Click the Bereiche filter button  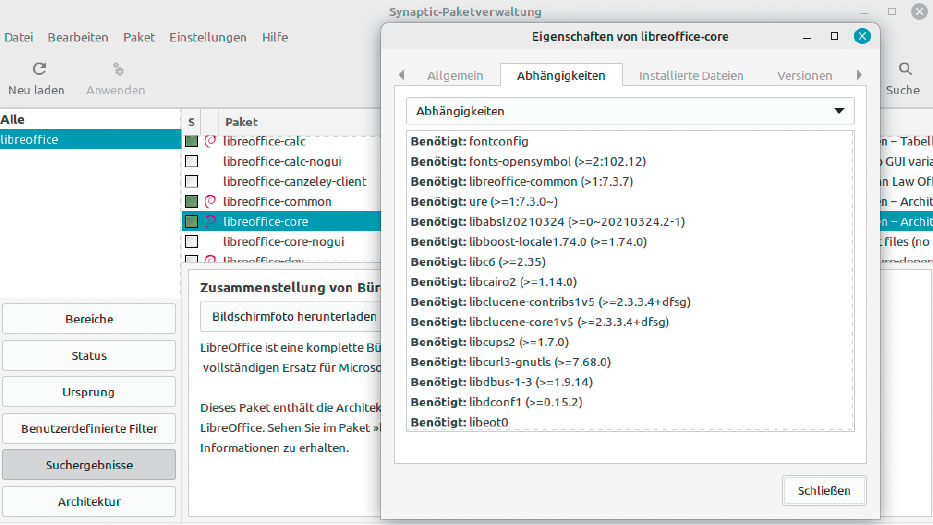(x=89, y=319)
